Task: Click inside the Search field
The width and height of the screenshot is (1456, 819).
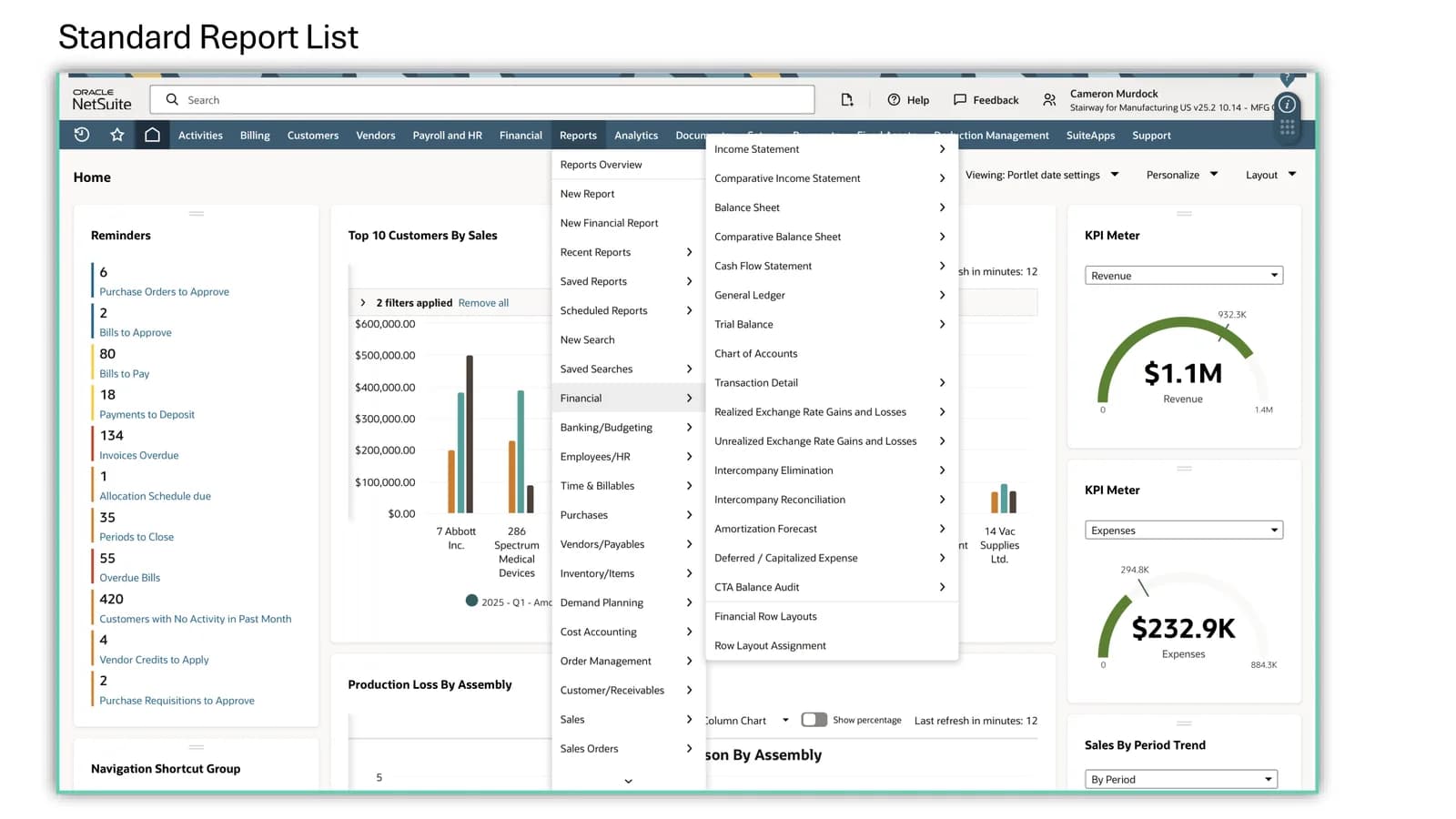Action: point(482,99)
